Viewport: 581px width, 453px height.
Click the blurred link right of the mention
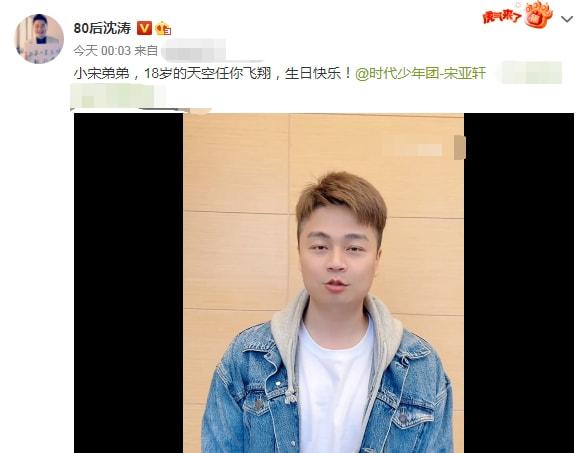(530, 73)
